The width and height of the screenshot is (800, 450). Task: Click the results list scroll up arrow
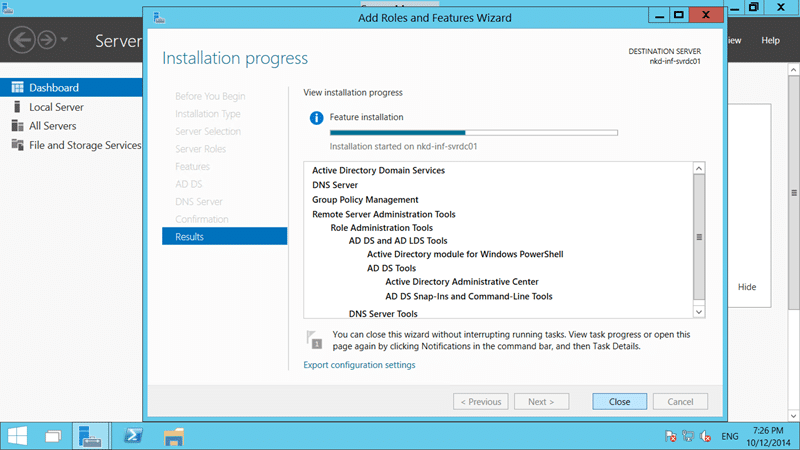click(x=699, y=168)
